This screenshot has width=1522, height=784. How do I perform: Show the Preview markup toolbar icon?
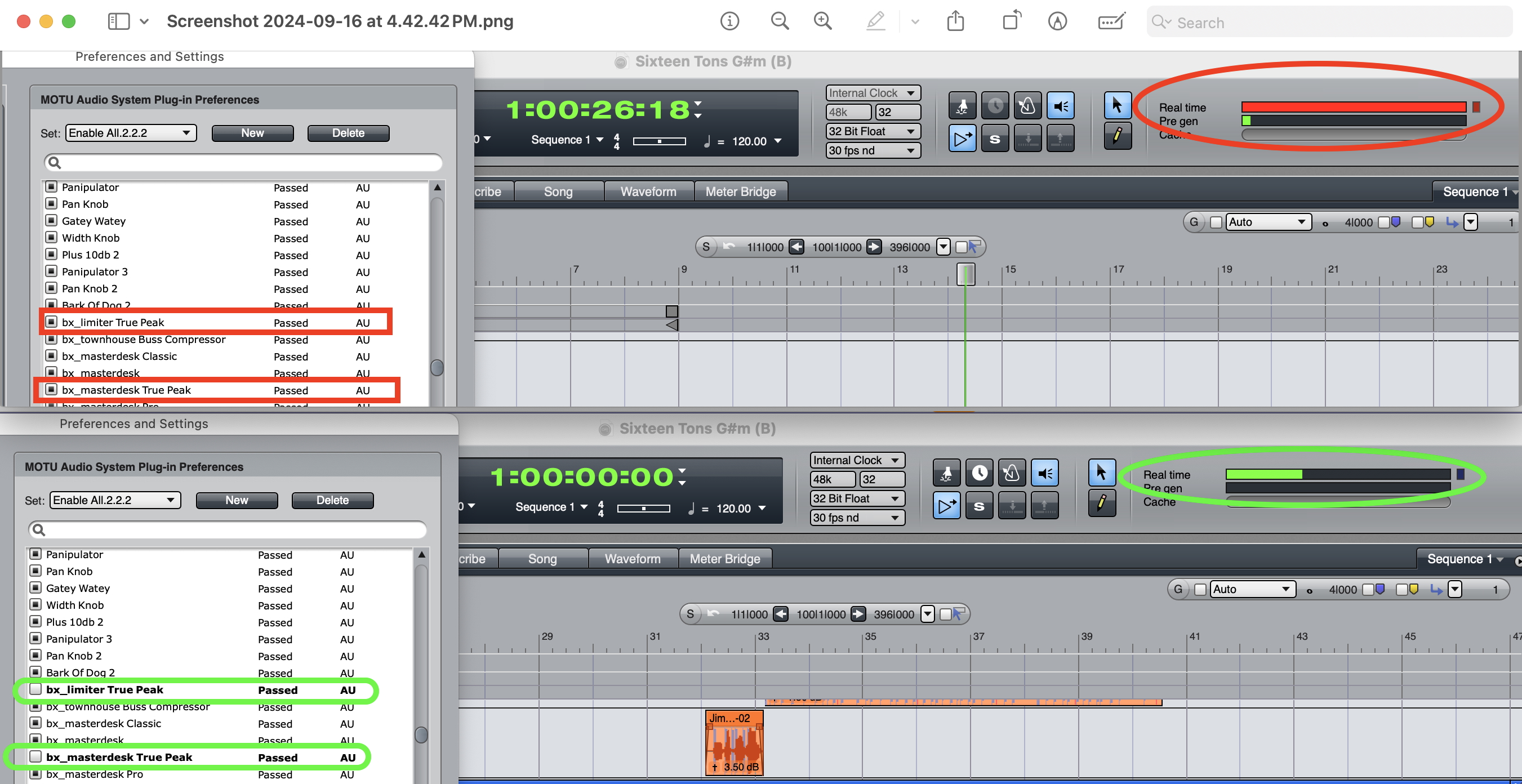point(1057,21)
